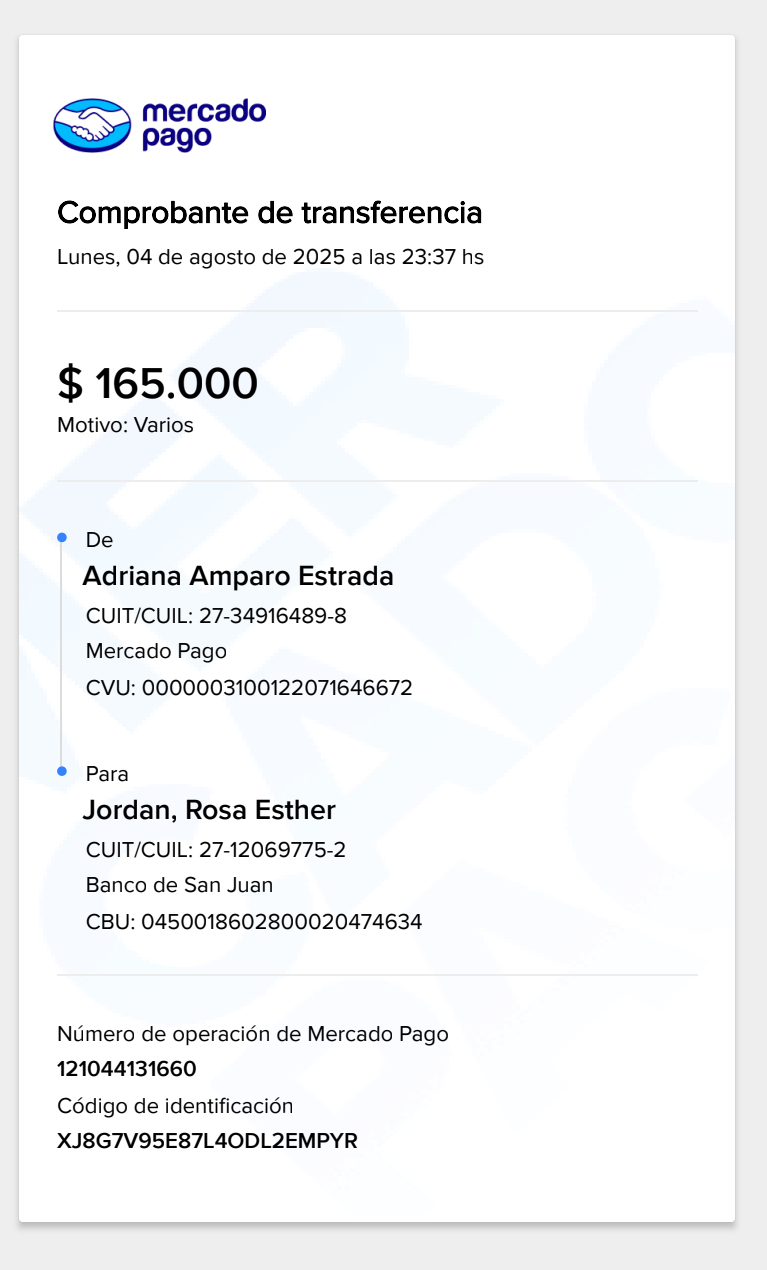Click the "Banco de San Juan" label
This screenshot has height=1270, width=767.
[179, 885]
